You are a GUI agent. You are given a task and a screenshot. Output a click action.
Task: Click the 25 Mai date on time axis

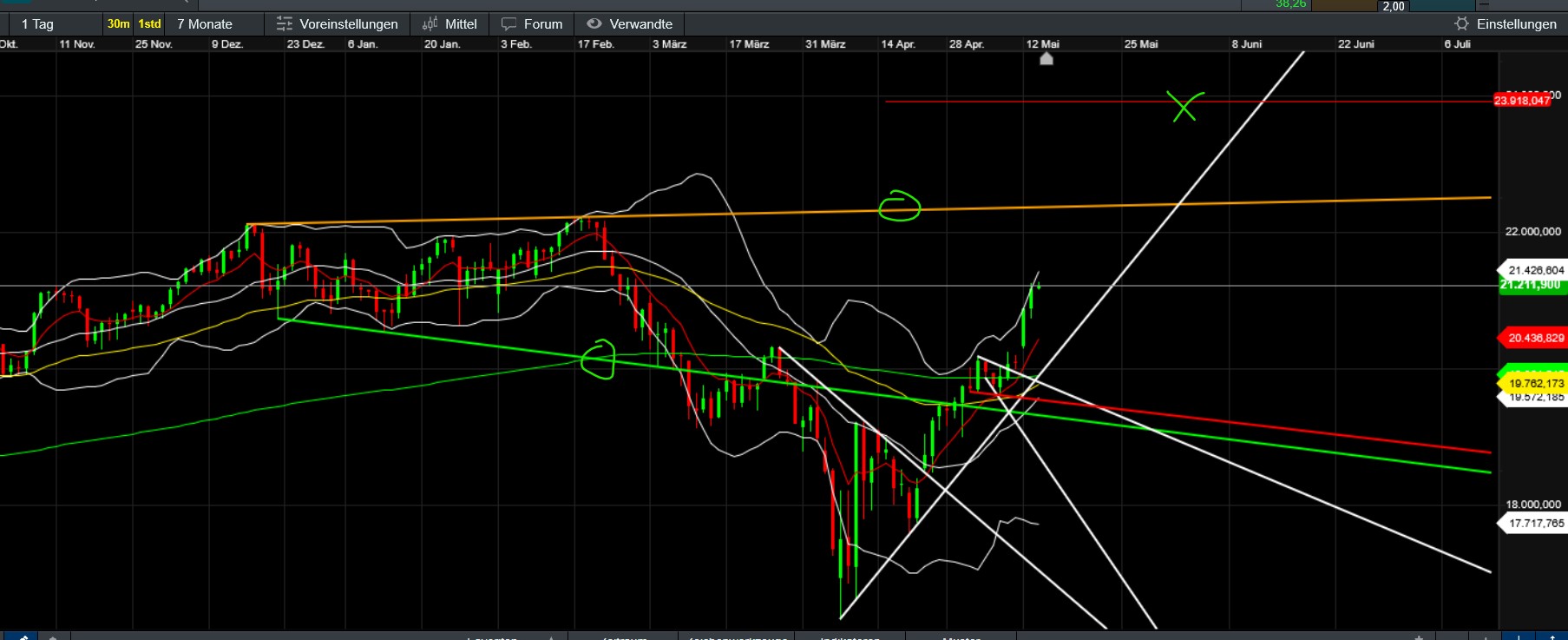pos(1141,44)
